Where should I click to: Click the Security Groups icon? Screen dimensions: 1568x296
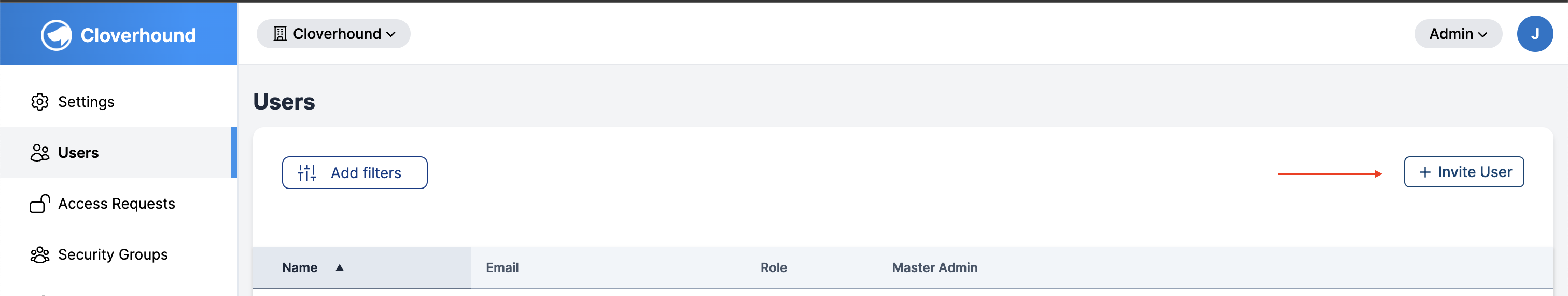tap(39, 254)
